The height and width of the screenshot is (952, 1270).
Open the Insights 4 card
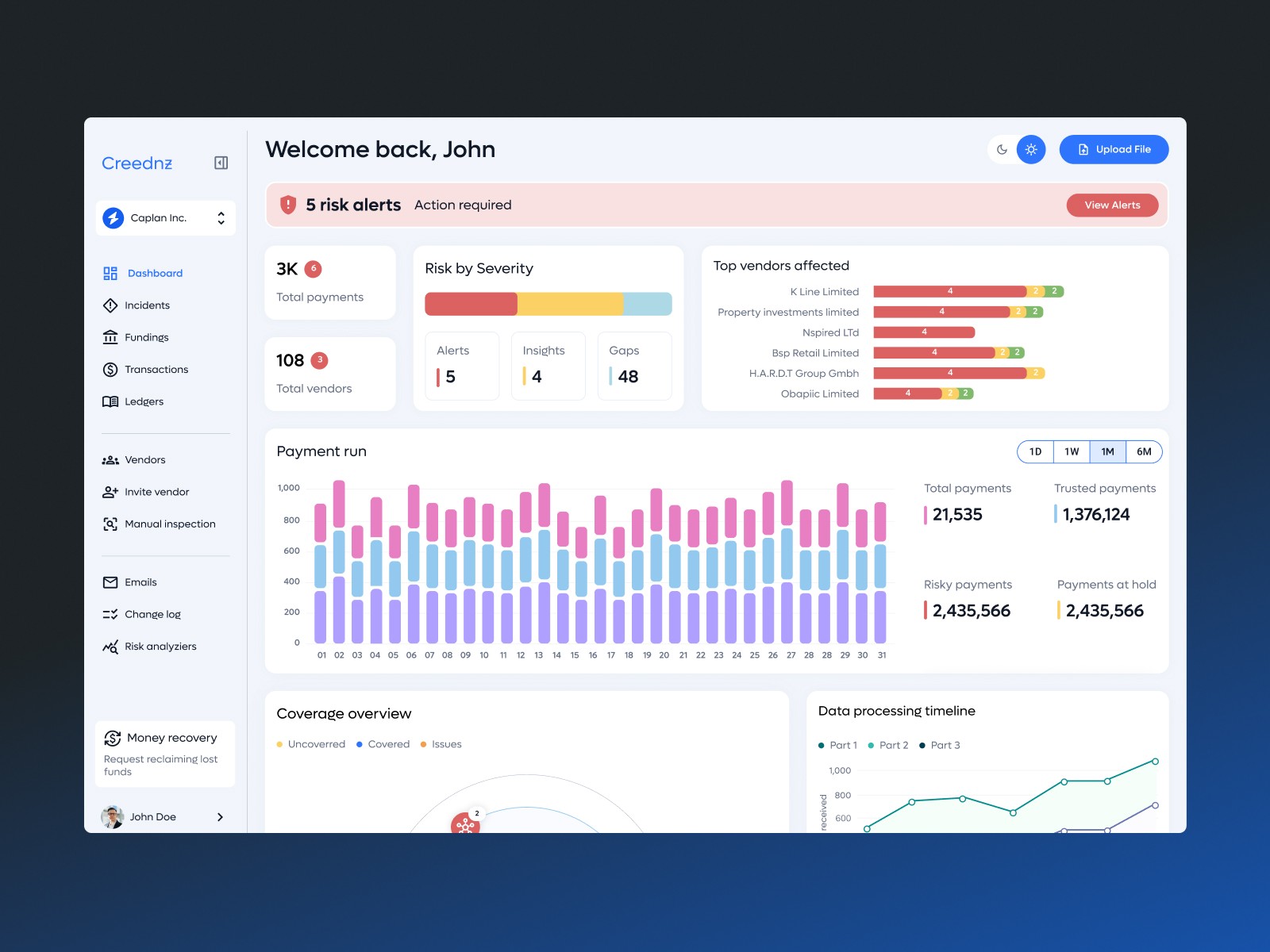[548, 366]
